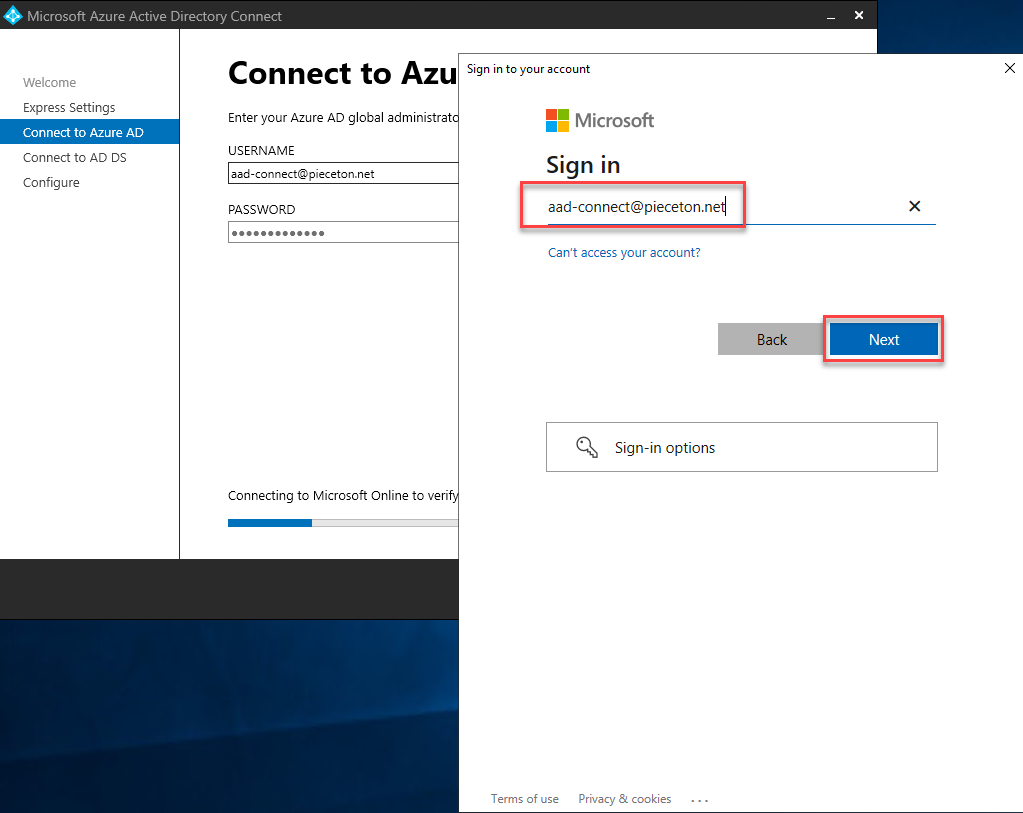Click the Microsoft logo in sign-in dialog
Image resolution: width=1023 pixels, height=813 pixels.
point(600,121)
